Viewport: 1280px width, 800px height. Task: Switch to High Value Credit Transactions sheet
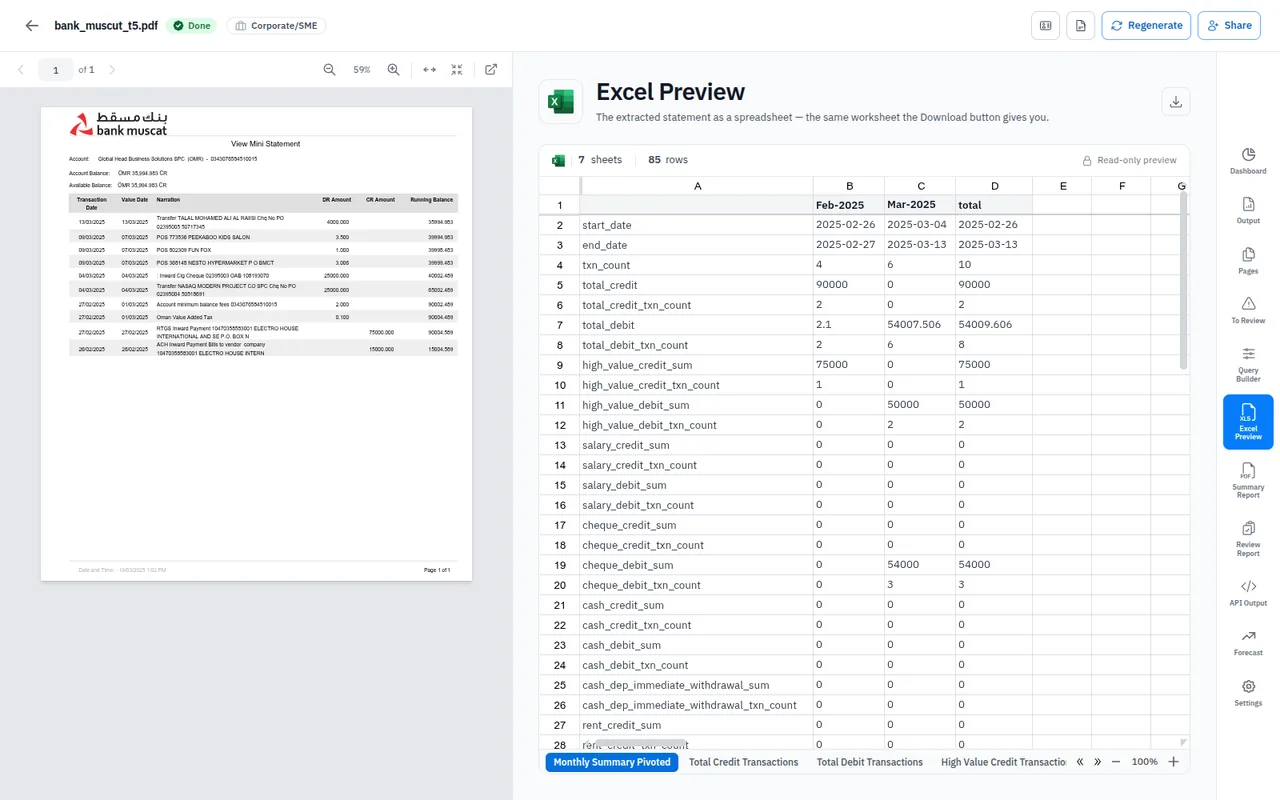(x=1003, y=762)
